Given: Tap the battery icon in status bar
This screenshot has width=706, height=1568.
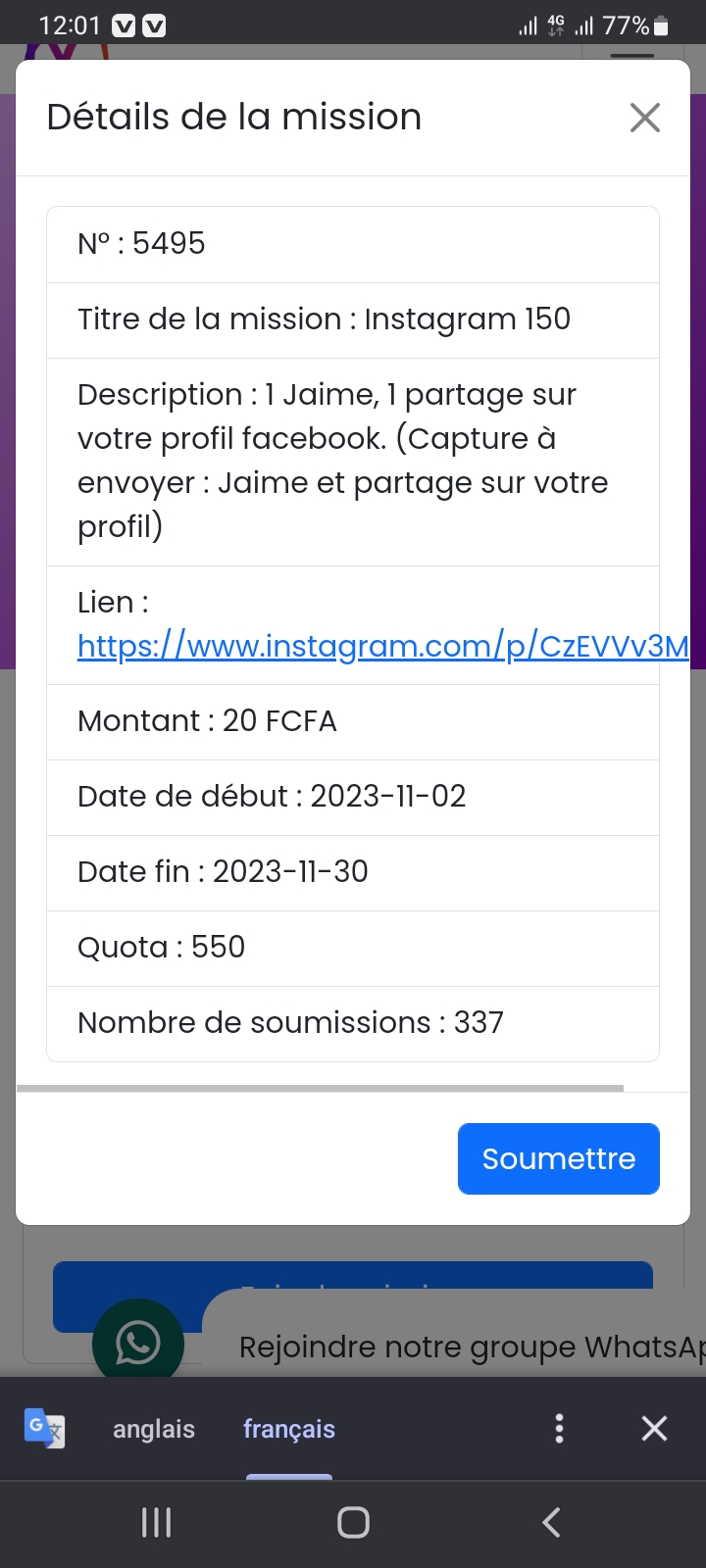Looking at the screenshot, I should click(662, 26).
